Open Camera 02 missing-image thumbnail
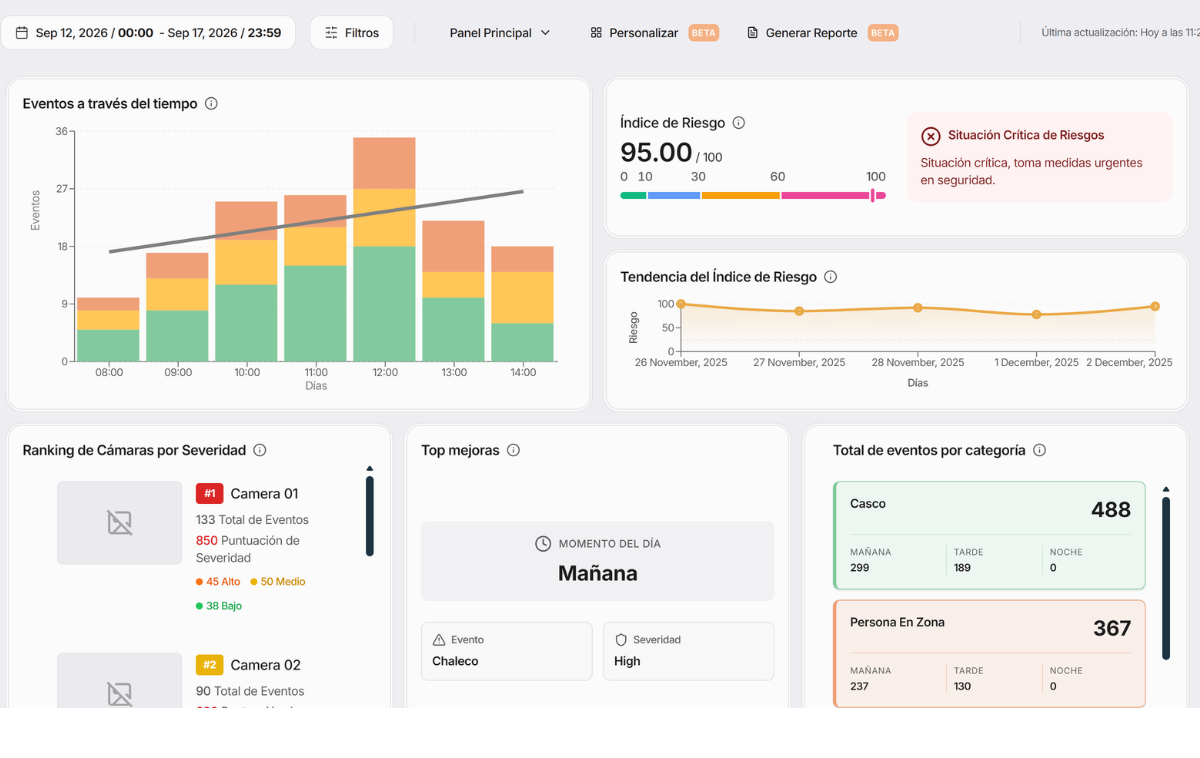Screen dimensions: 1200x758 [x=120, y=681]
